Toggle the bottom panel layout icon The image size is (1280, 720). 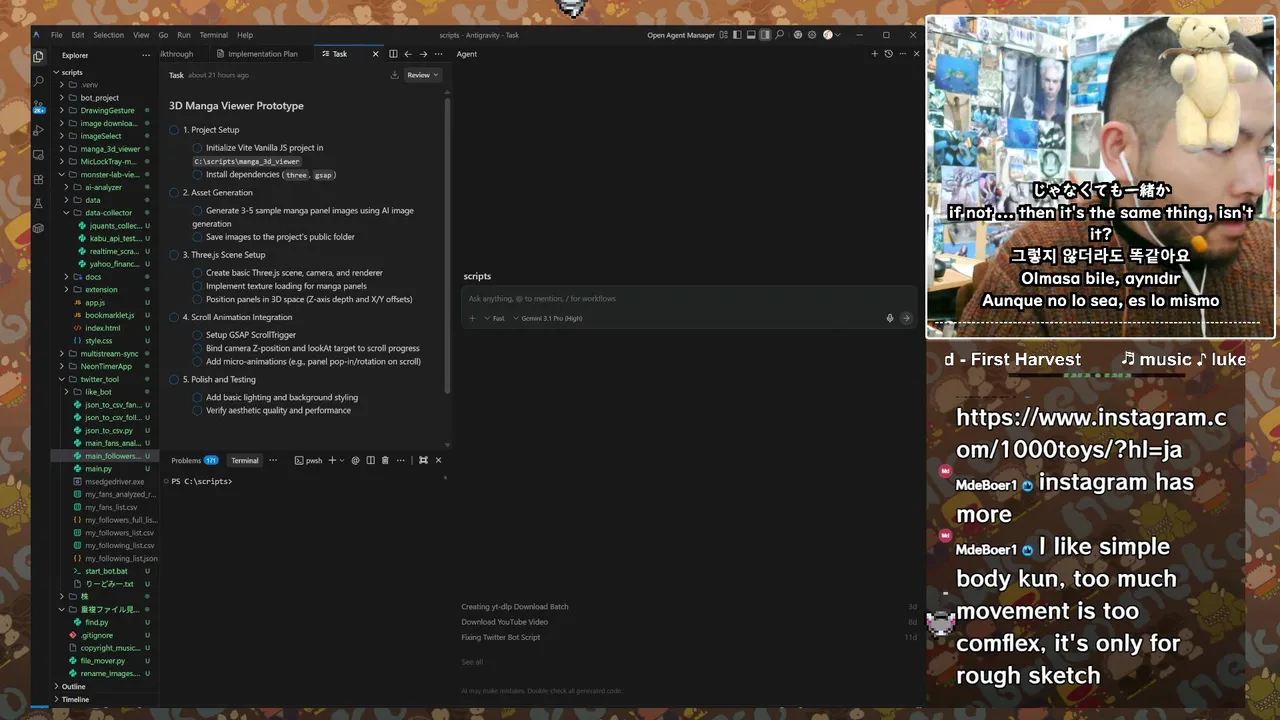[x=751, y=35]
